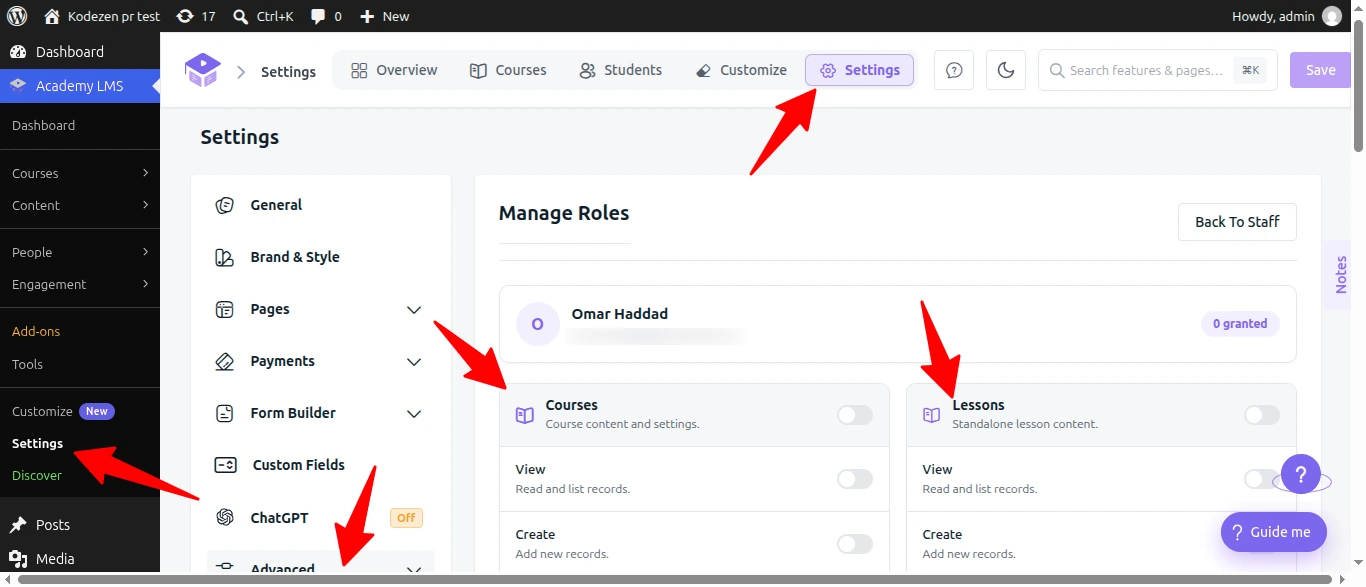This screenshot has height=587, width=1366.
Task: Select the Settings tab in header
Action: (x=860, y=70)
